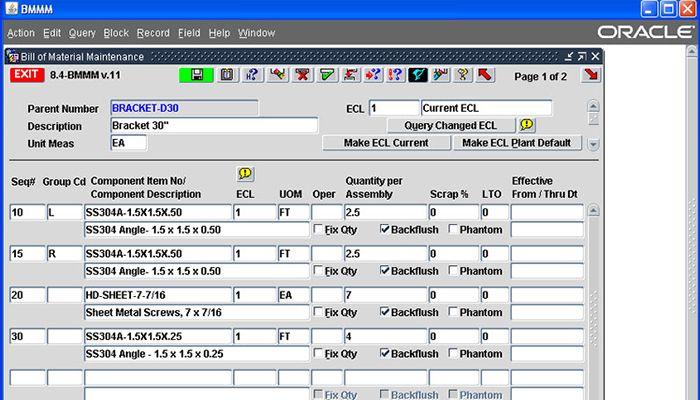The image size is (700, 400).
Task: Click the outer window scrollbar up arrow
Action: 692,50
